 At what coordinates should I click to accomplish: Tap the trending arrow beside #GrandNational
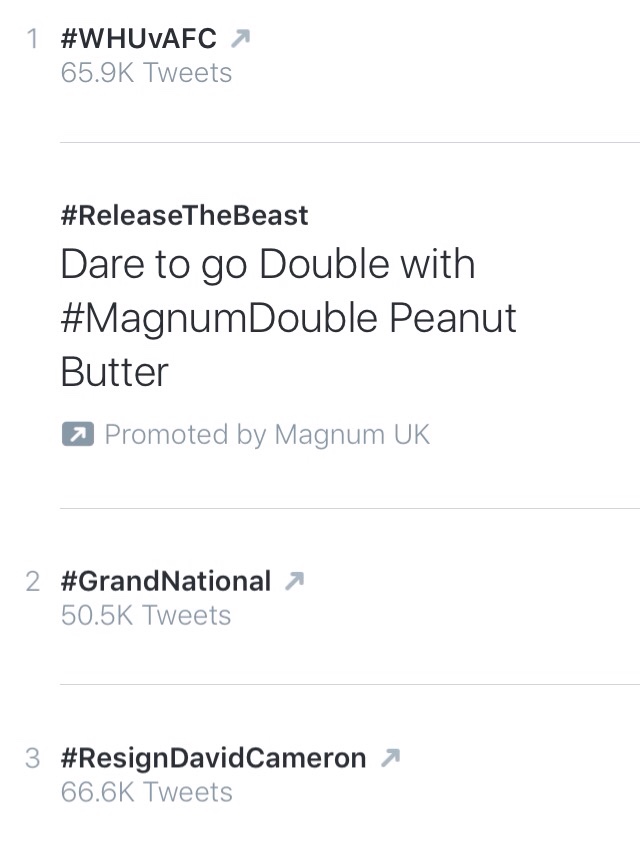(x=294, y=581)
